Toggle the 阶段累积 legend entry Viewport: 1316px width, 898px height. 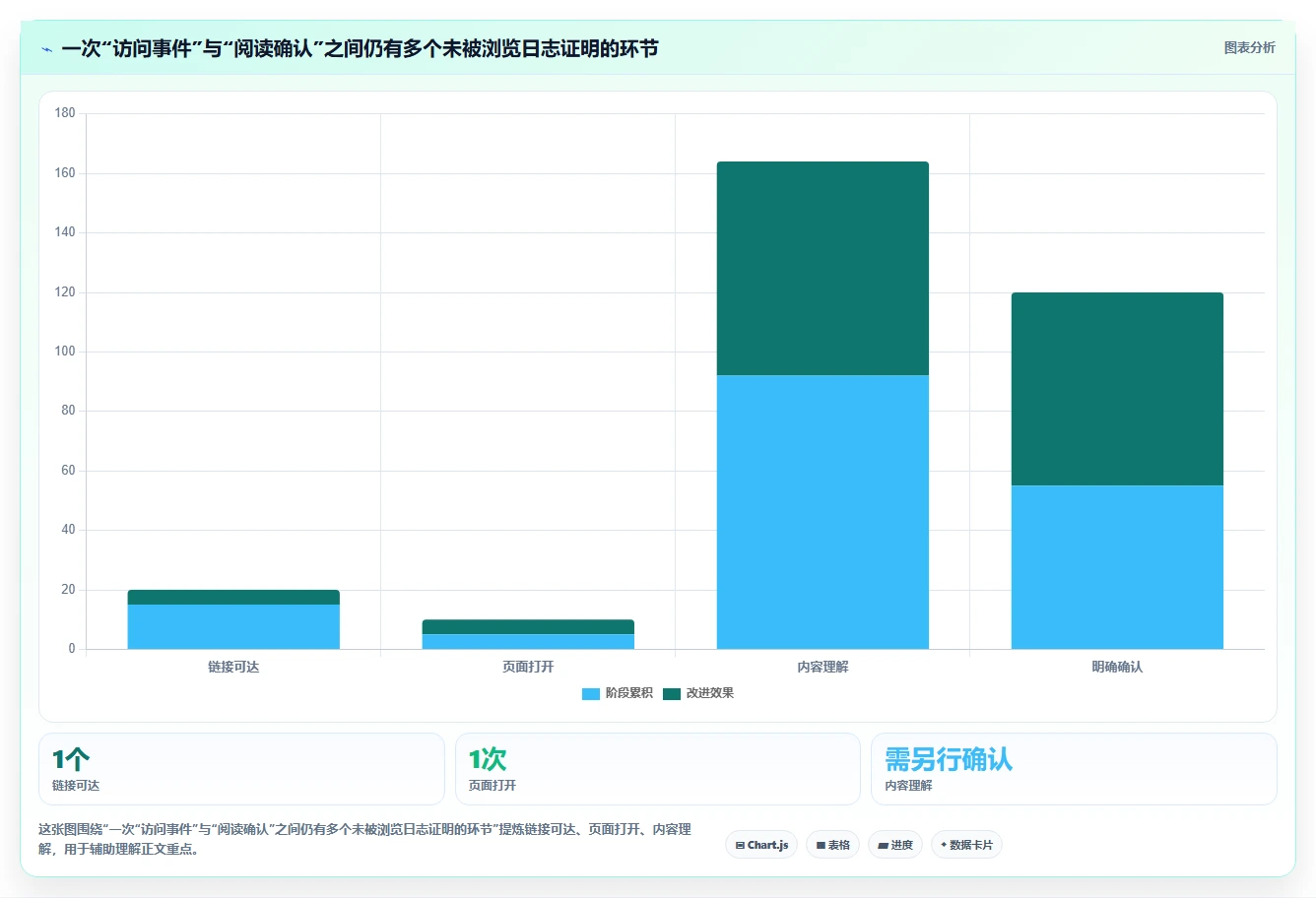pyautogui.click(x=618, y=693)
